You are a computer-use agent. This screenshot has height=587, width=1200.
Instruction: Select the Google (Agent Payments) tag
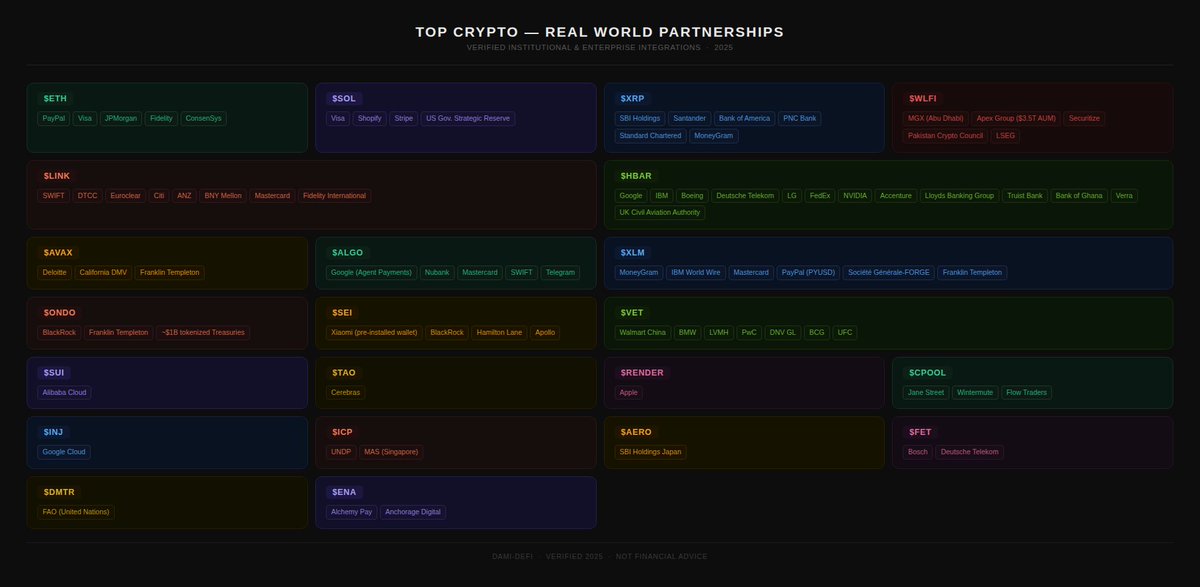pos(371,272)
